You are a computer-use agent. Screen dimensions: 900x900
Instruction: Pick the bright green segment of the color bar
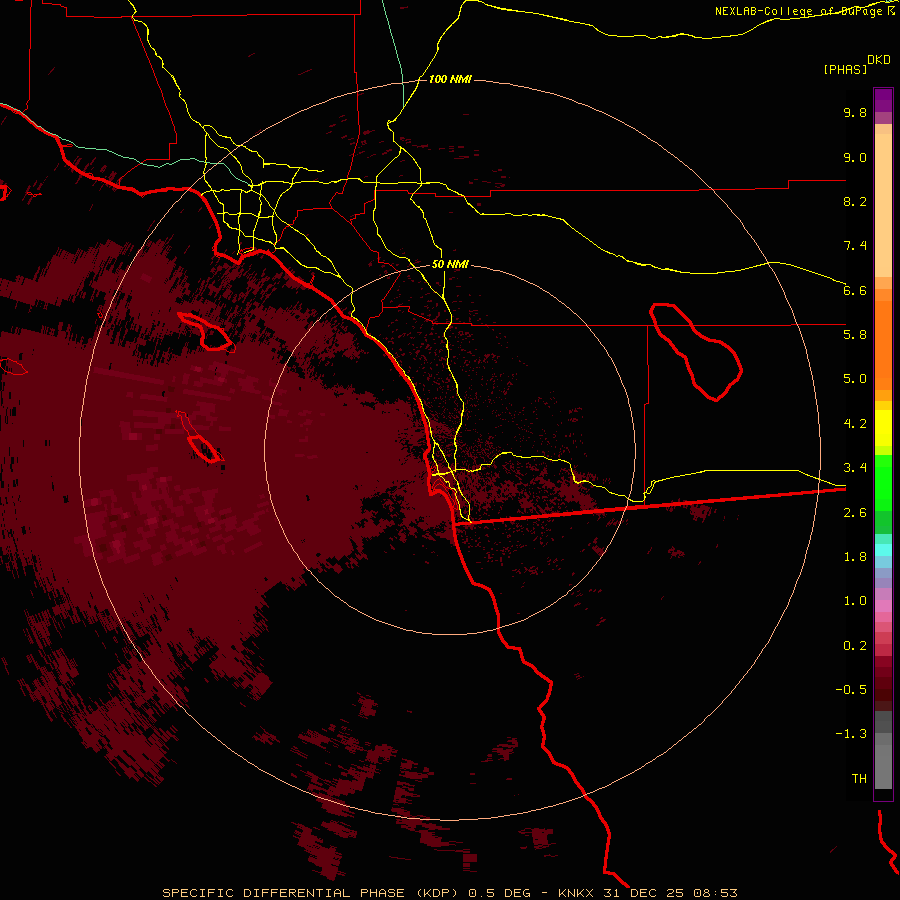click(883, 483)
